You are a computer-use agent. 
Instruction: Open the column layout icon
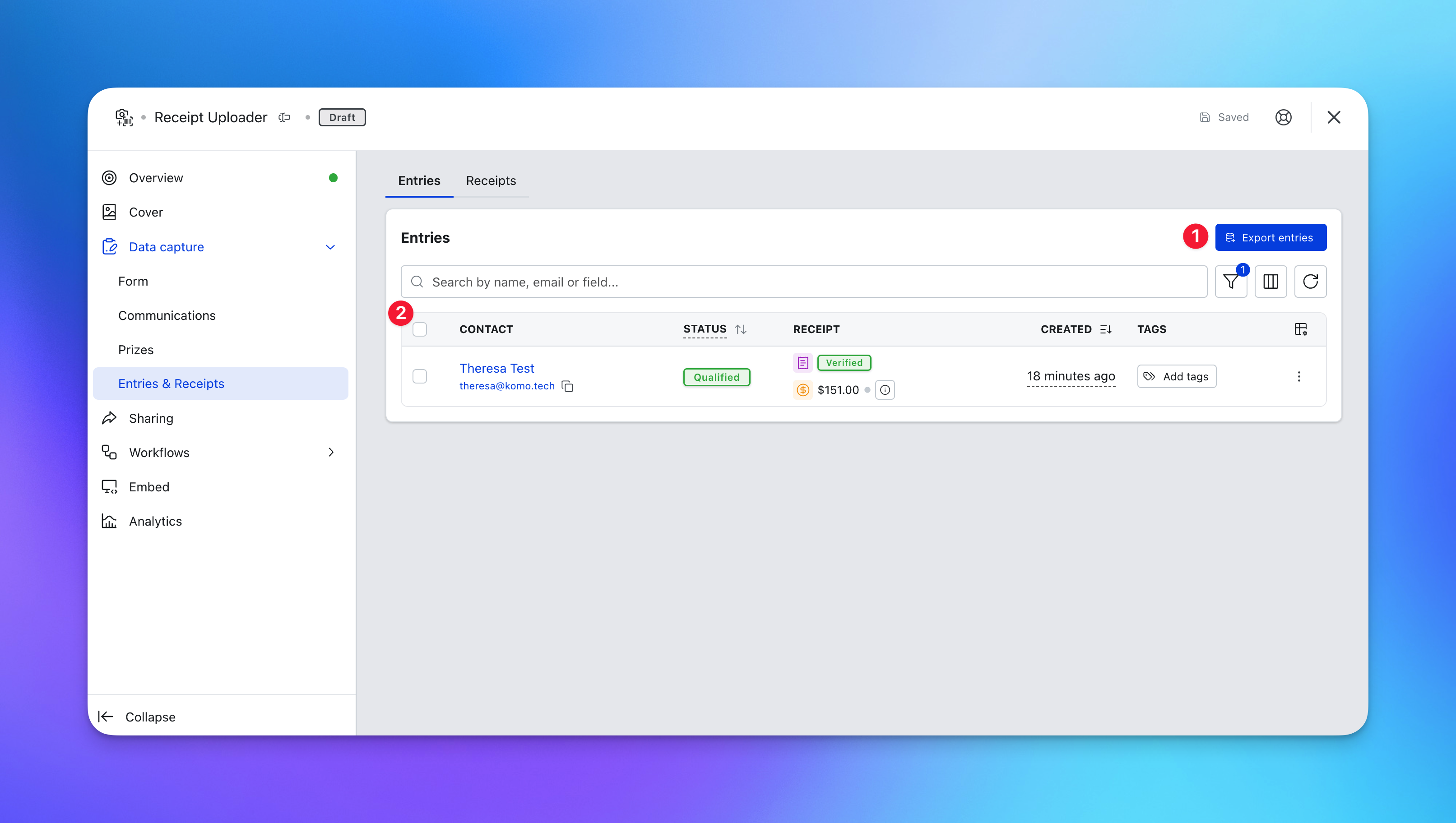click(x=1270, y=282)
